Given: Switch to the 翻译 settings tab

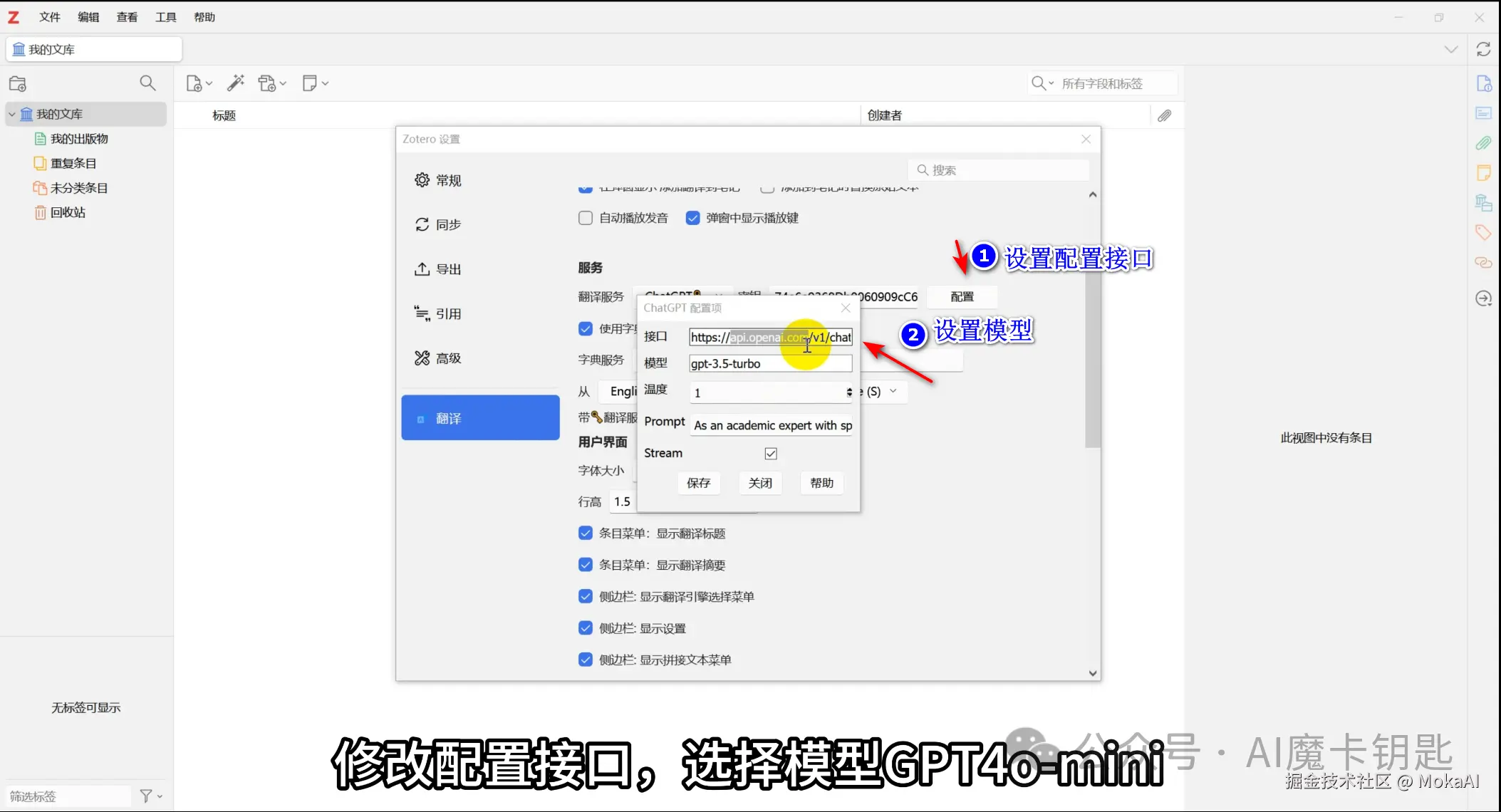Looking at the screenshot, I should point(480,417).
